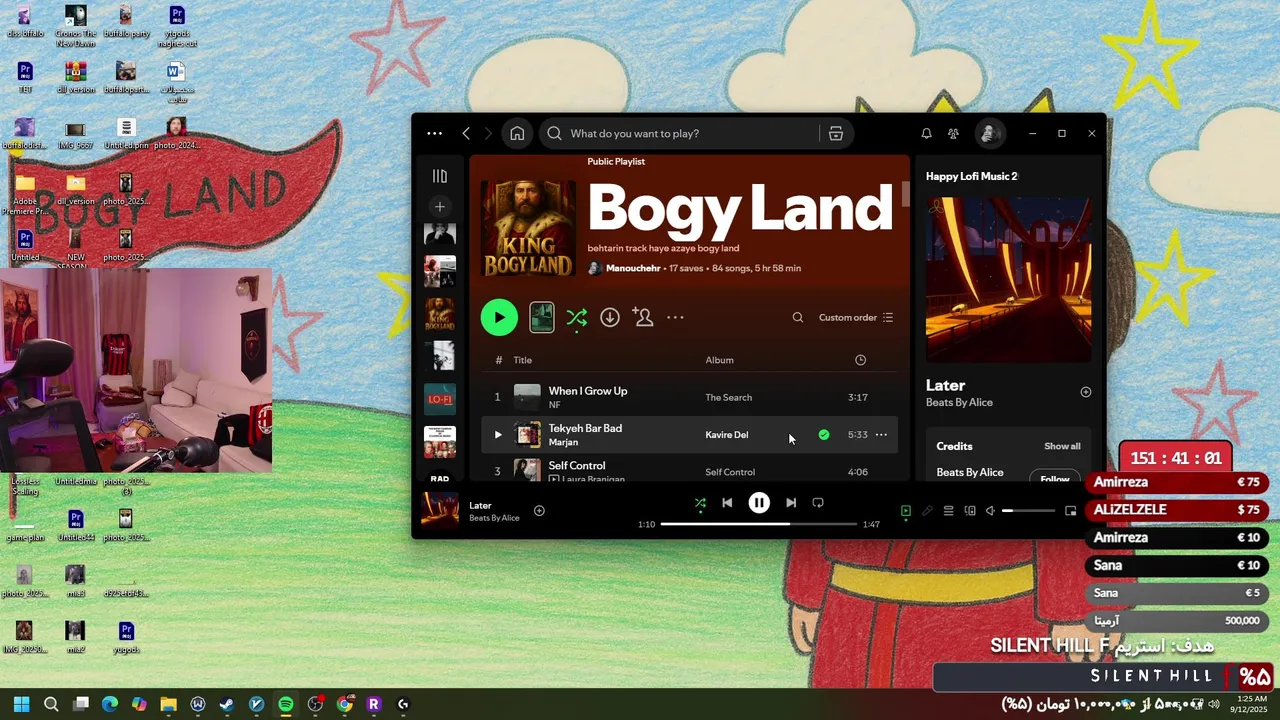Skip to next track
Image resolution: width=1280 pixels, height=720 pixels.
coord(791,503)
